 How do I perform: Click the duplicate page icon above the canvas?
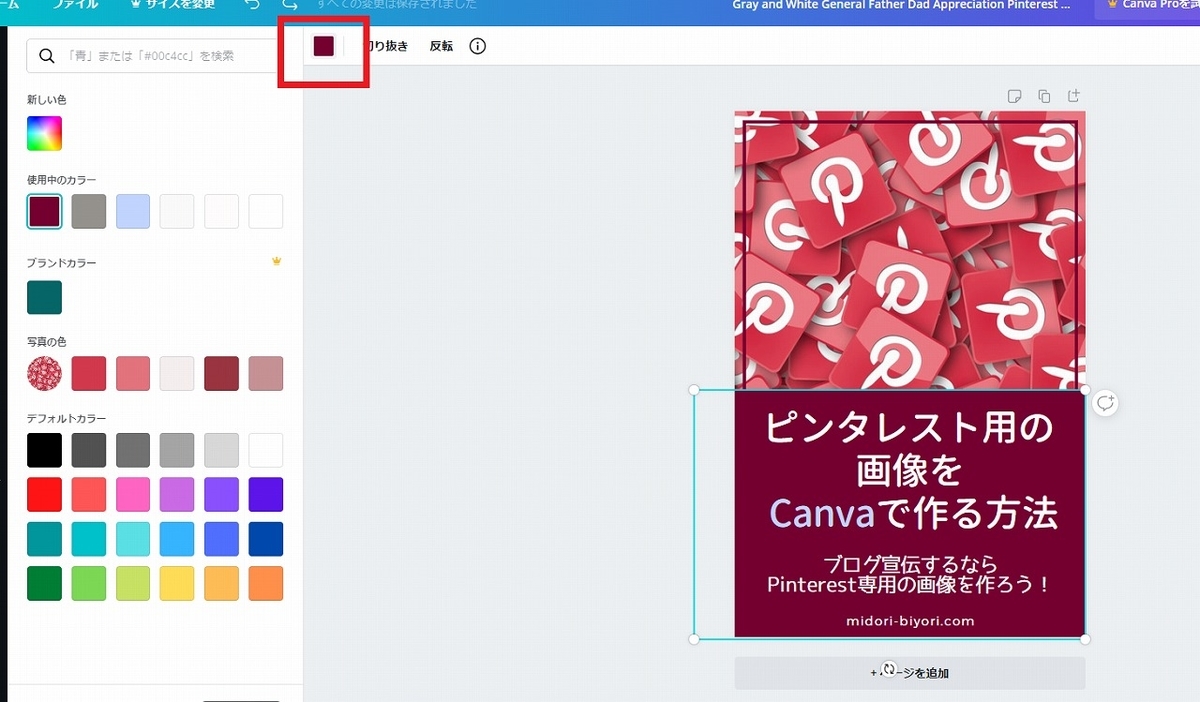[1044, 96]
